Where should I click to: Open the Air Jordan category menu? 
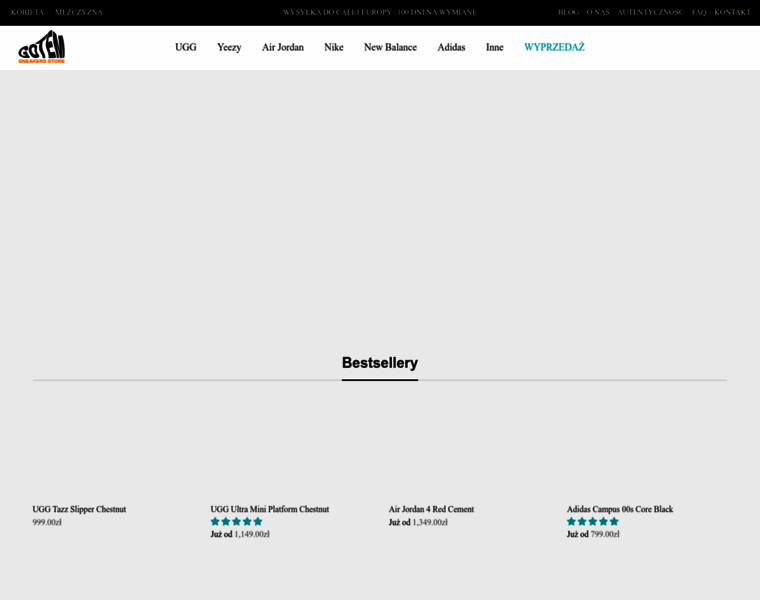coord(283,47)
